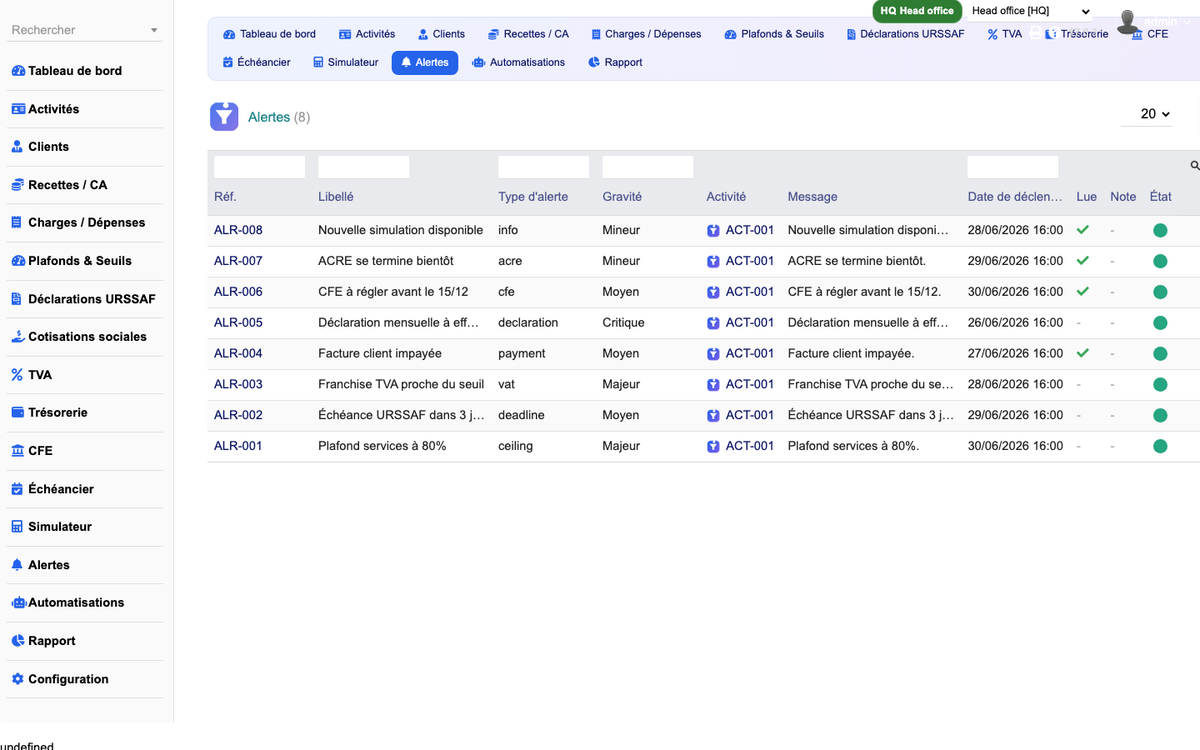
Task: Open alert ALR-008 reference link
Action: pyautogui.click(x=238, y=230)
